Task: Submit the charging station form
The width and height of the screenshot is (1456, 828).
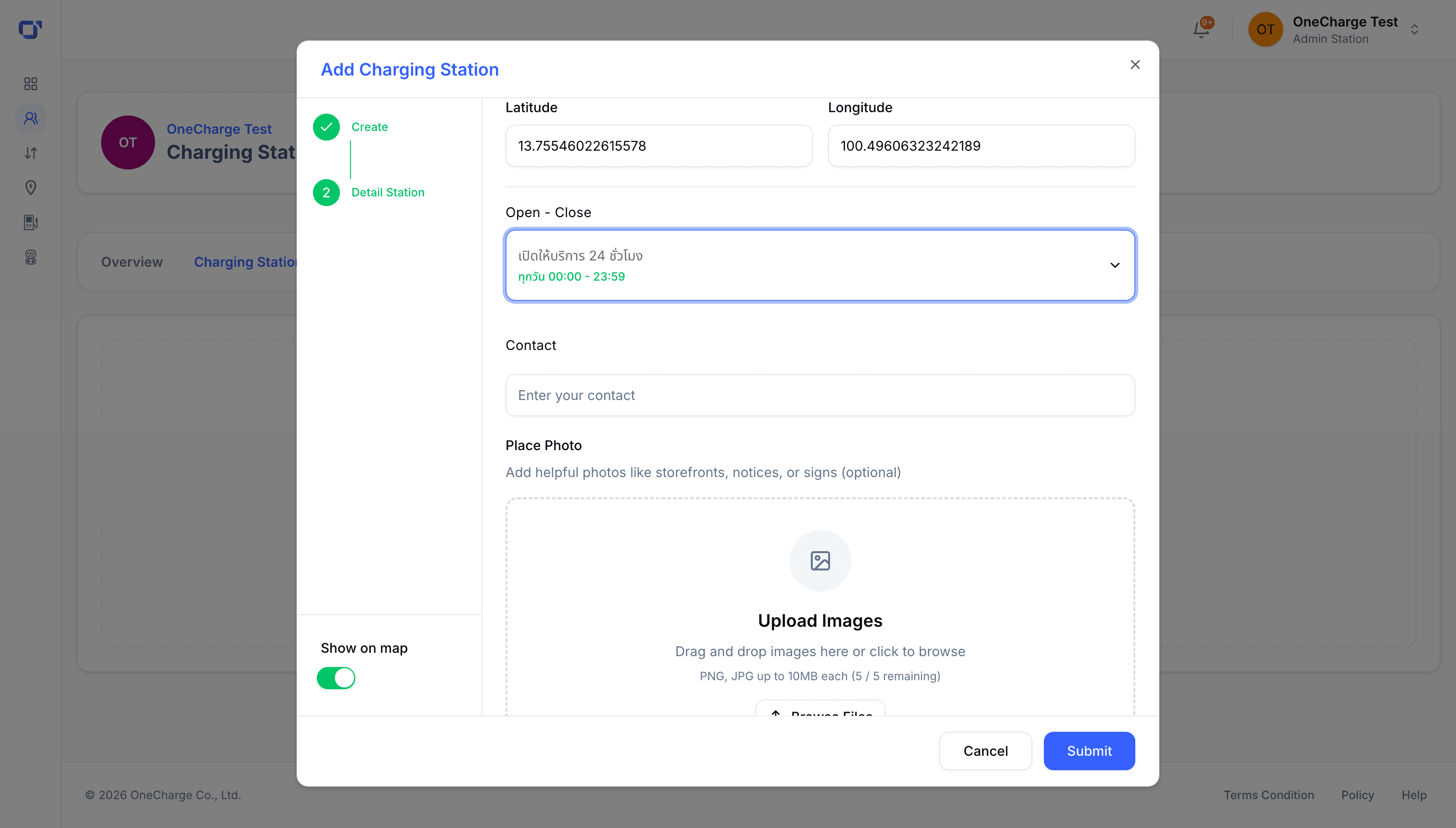Action: point(1089,750)
